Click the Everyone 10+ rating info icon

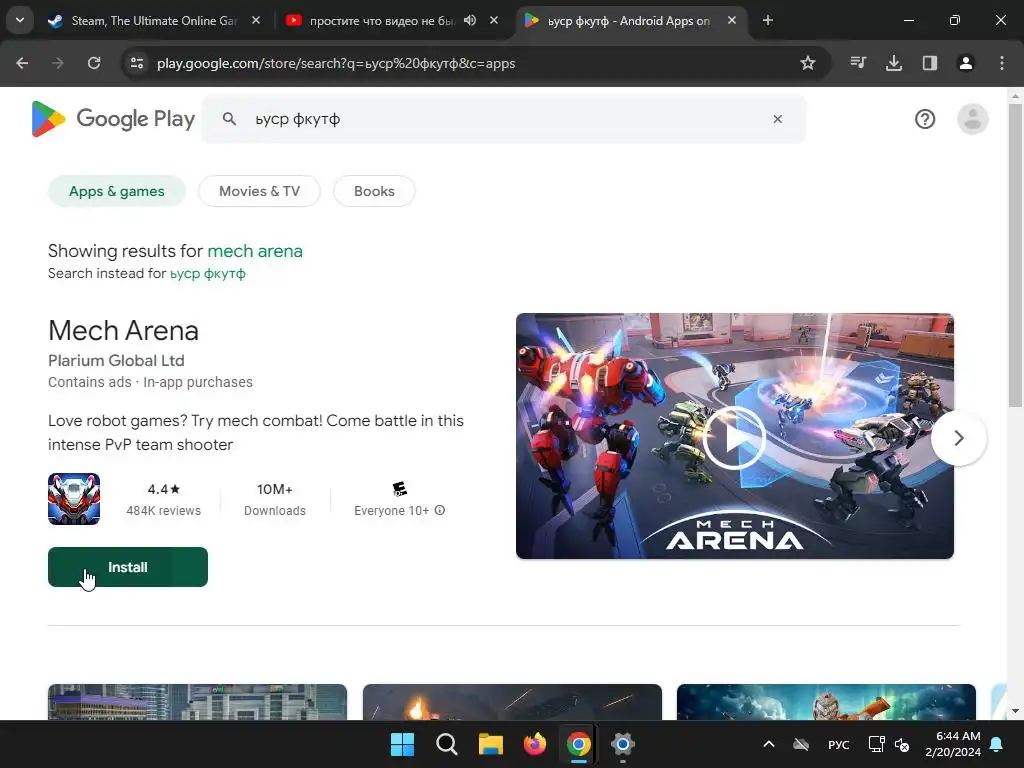tap(440, 510)
